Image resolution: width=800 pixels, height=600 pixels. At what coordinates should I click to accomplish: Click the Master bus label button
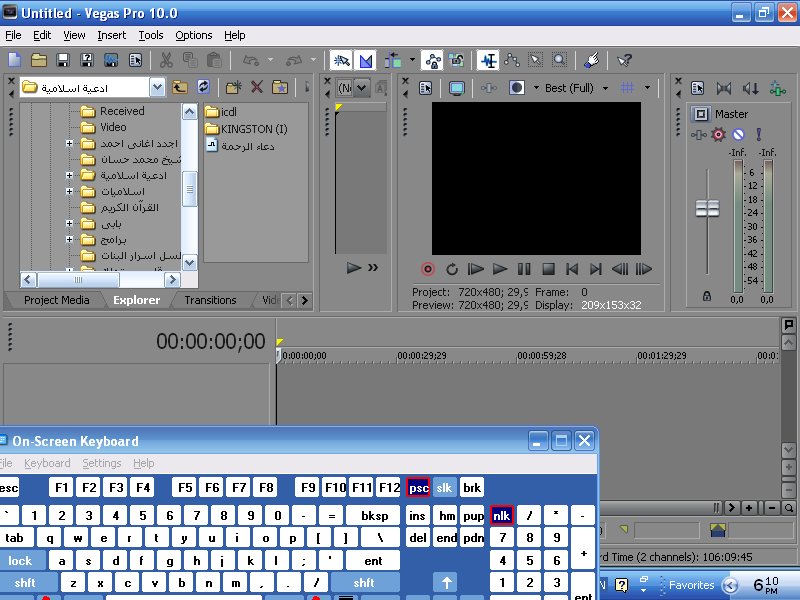pos(701,114)
